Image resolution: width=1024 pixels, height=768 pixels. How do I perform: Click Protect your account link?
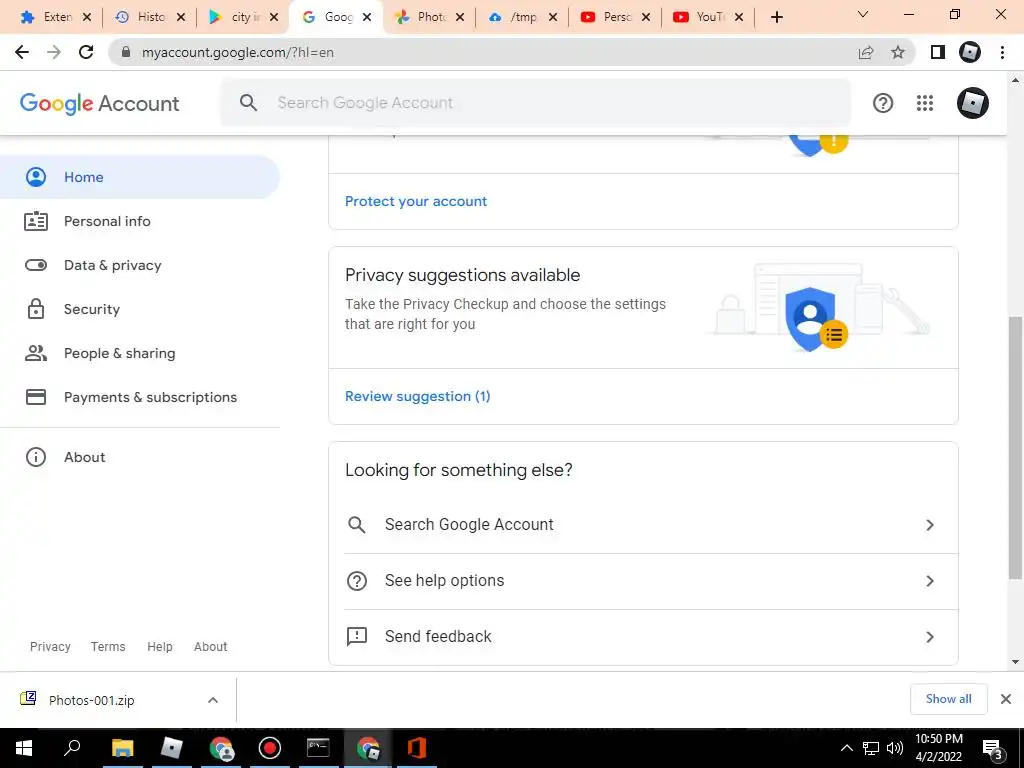pyautogui.click(x=416, y=201)
